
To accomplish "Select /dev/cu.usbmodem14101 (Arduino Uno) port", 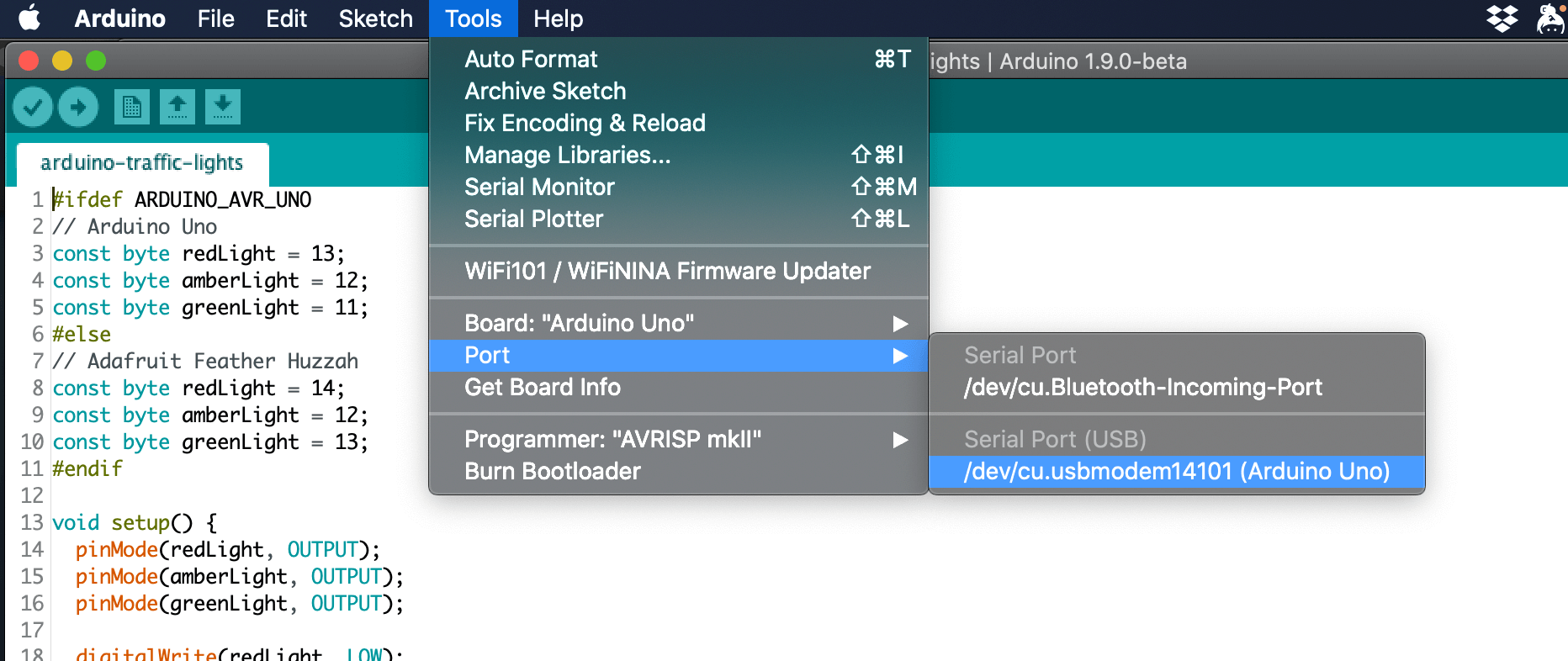I will 1176,471.
